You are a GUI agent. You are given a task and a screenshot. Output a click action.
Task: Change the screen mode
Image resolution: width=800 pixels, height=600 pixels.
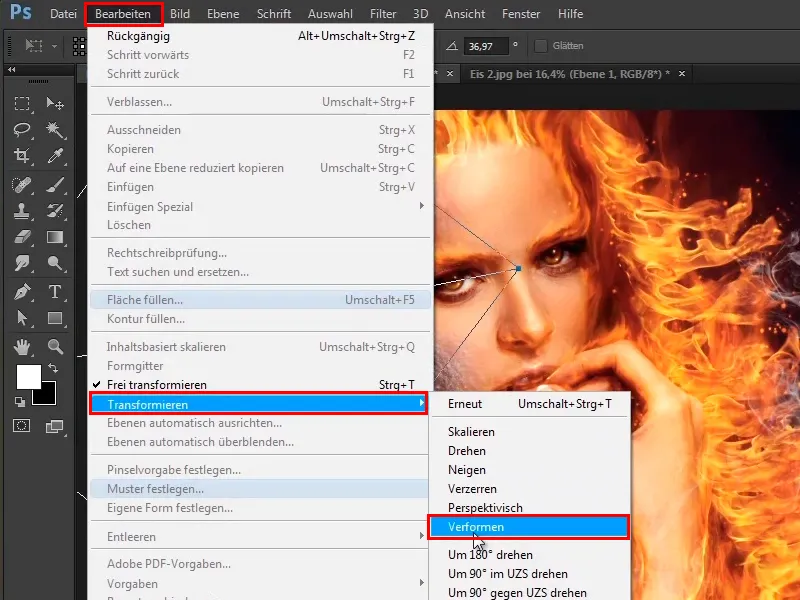(x=54, y=427)
